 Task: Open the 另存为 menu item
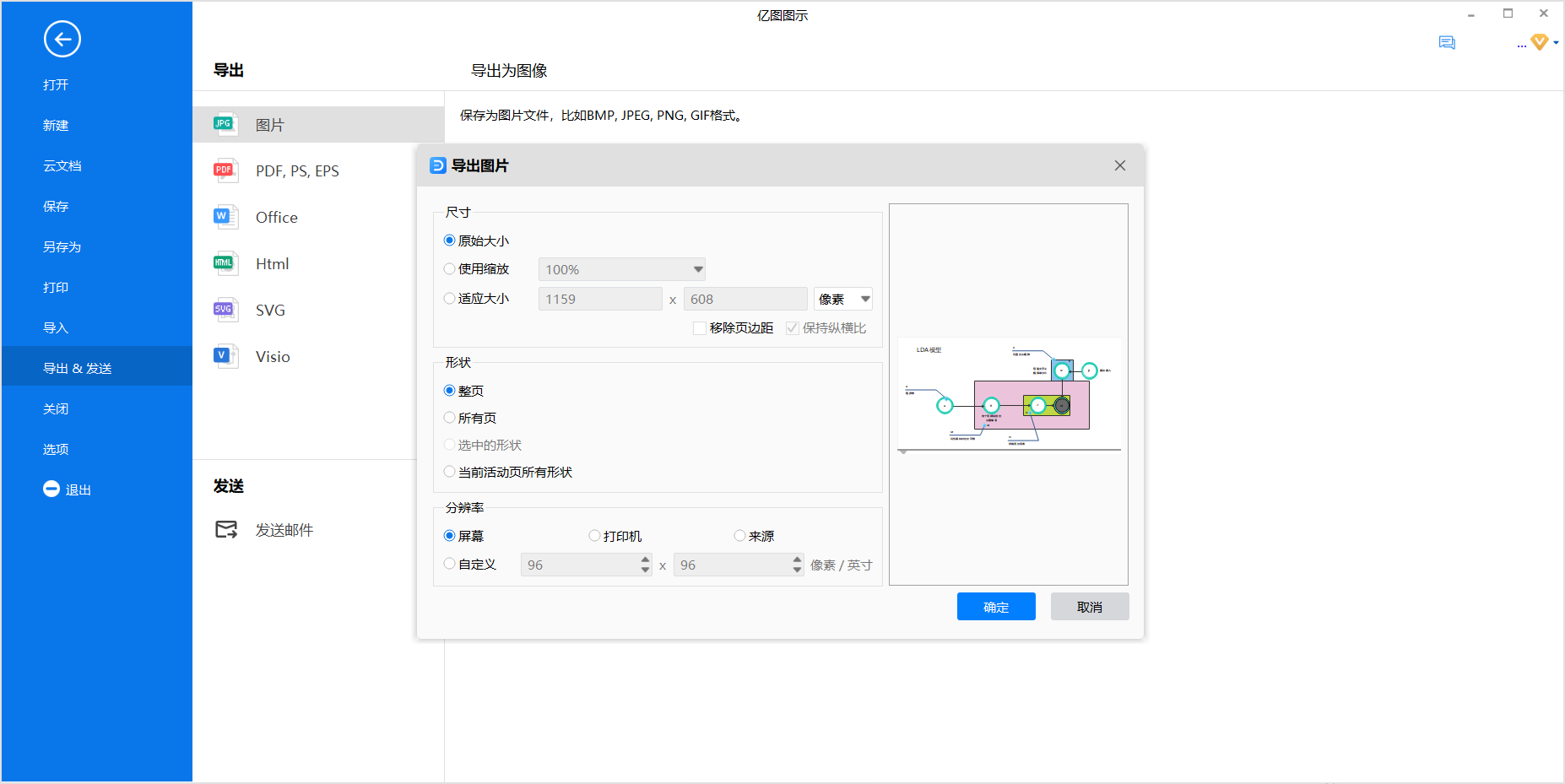62,247
